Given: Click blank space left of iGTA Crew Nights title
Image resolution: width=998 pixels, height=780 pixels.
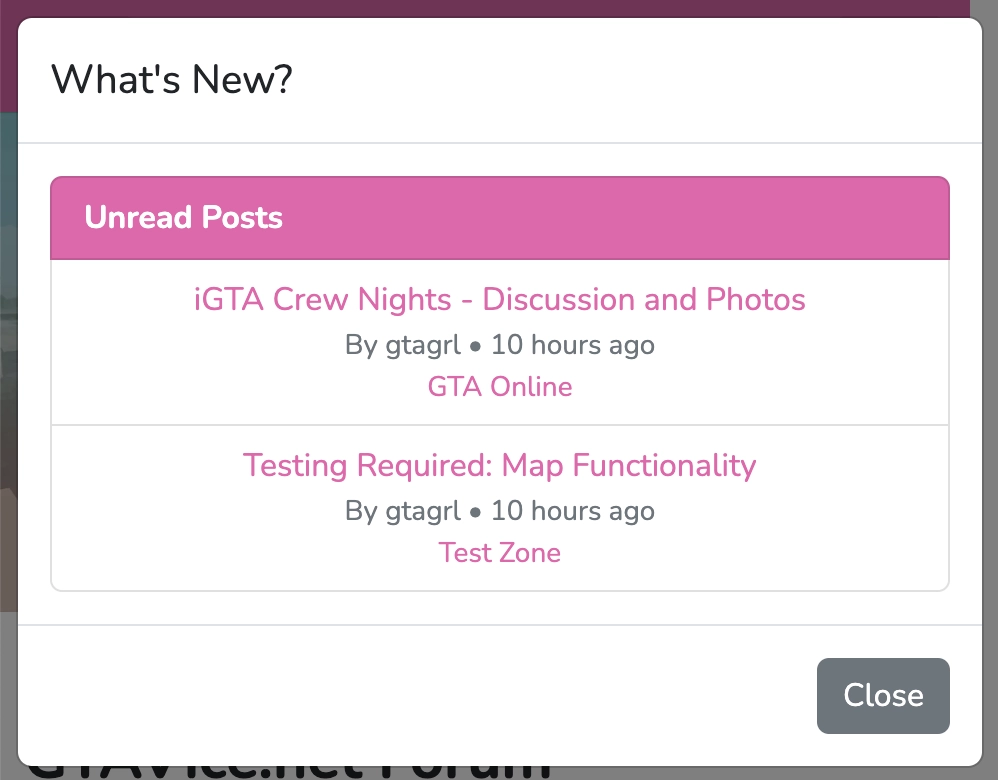Looking at the screenshot, I should tap(120, 299).
